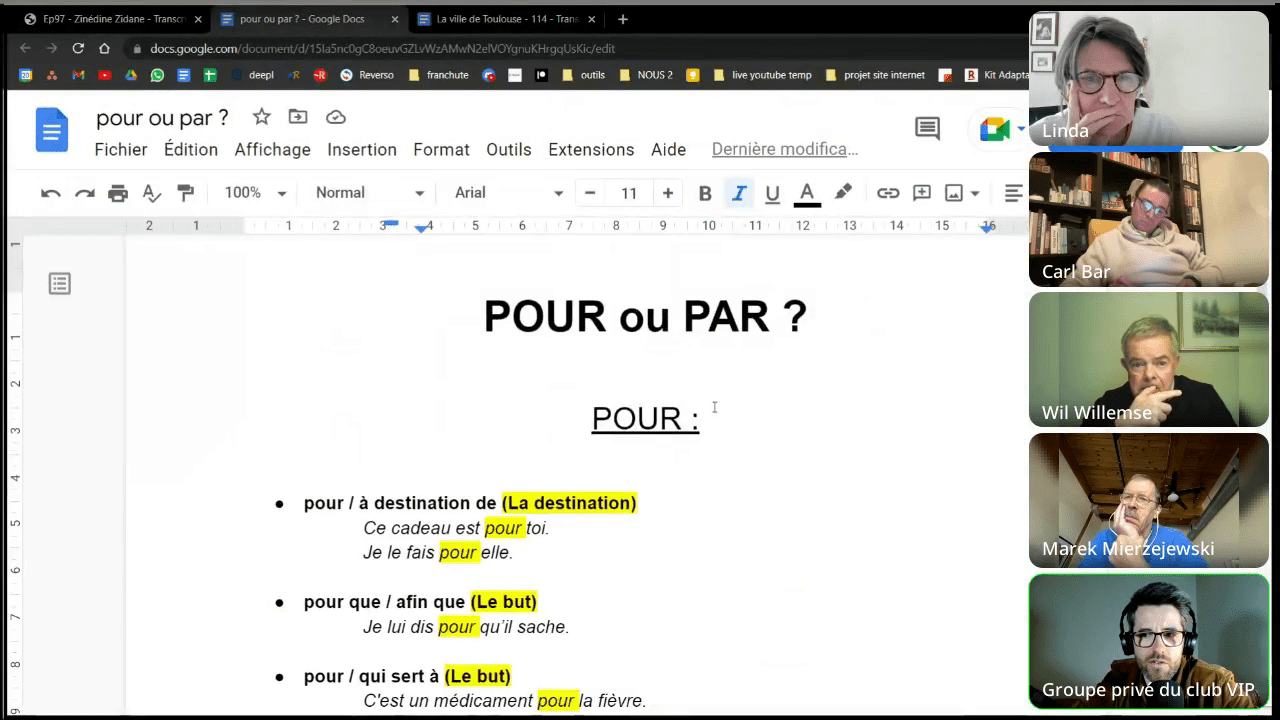This screenshot has height=720, width=1280.
Task: Insert a link
Action: 888,193
